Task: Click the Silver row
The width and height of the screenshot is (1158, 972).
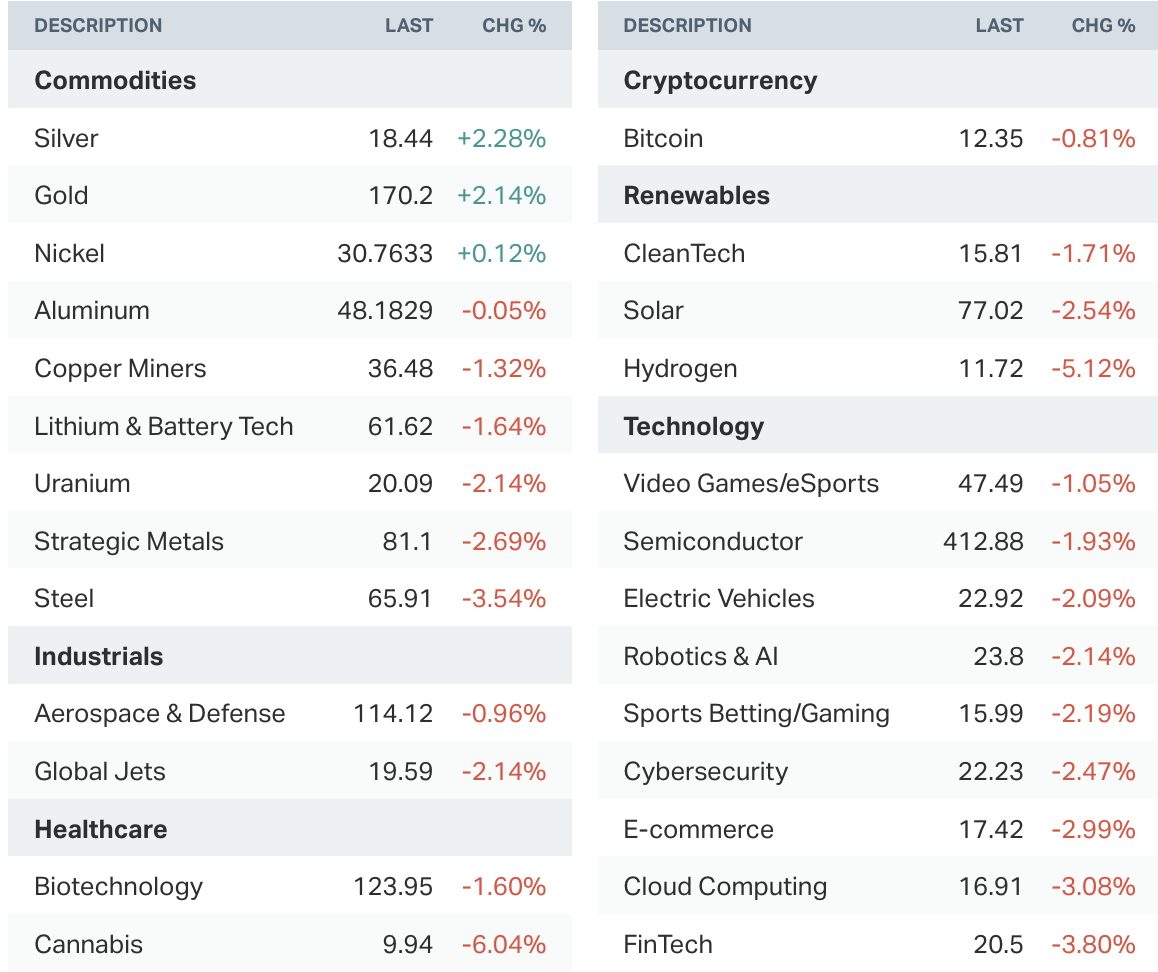Action: pyautogui.click(x=66, y=138)
